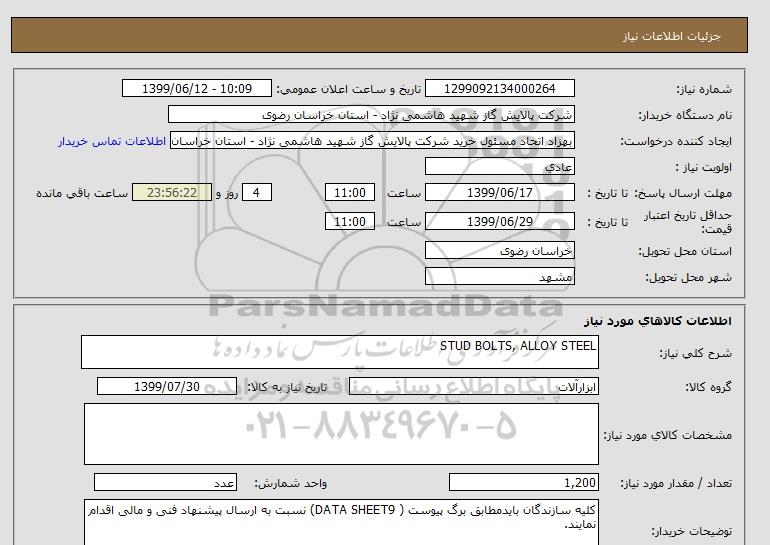This screenshot has width=770, height=545.
Task: Click the شماره نیاز field 1299092134000264
Action: pos(499,88)
